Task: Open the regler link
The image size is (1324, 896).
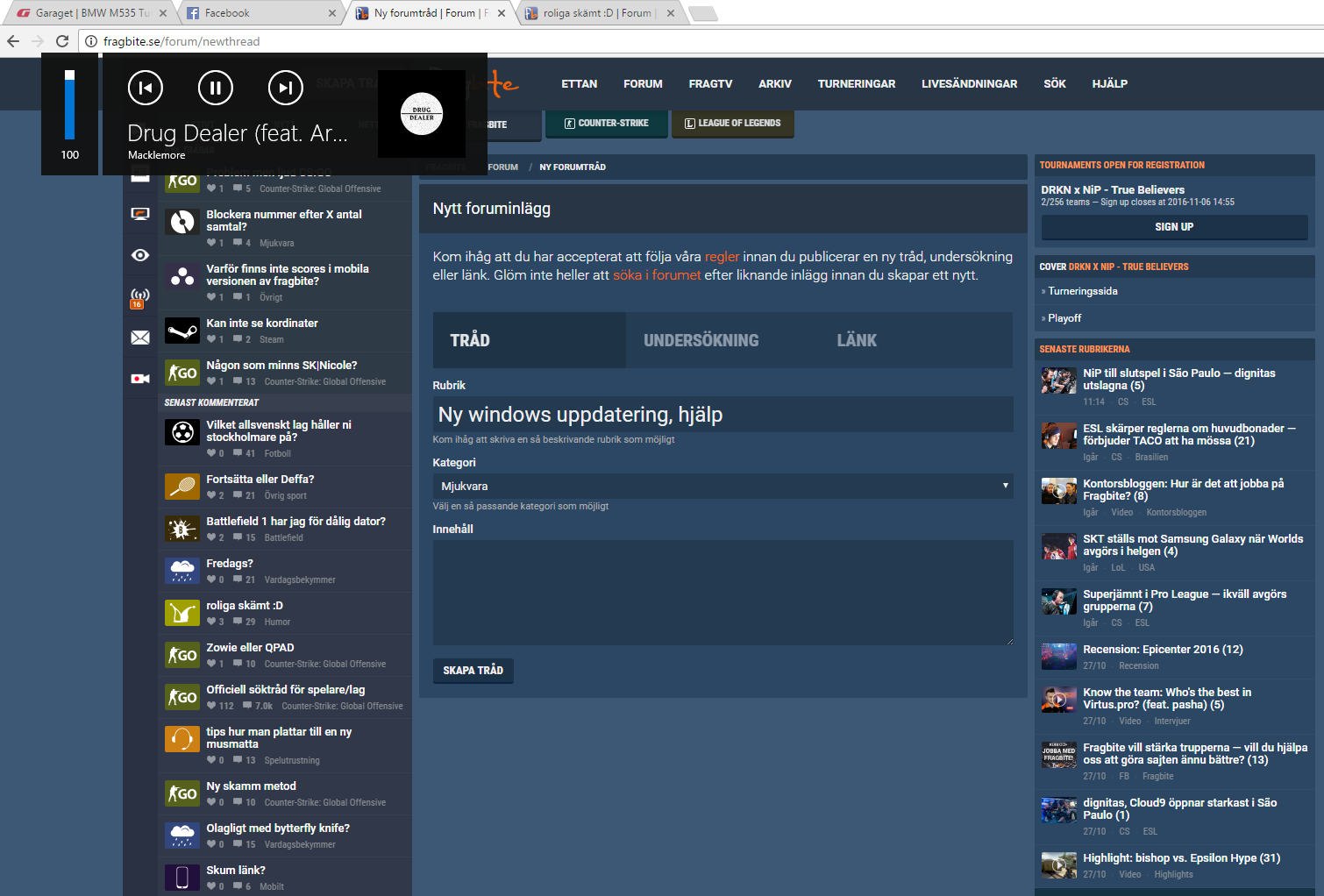Action: click(x=723, y=257)
